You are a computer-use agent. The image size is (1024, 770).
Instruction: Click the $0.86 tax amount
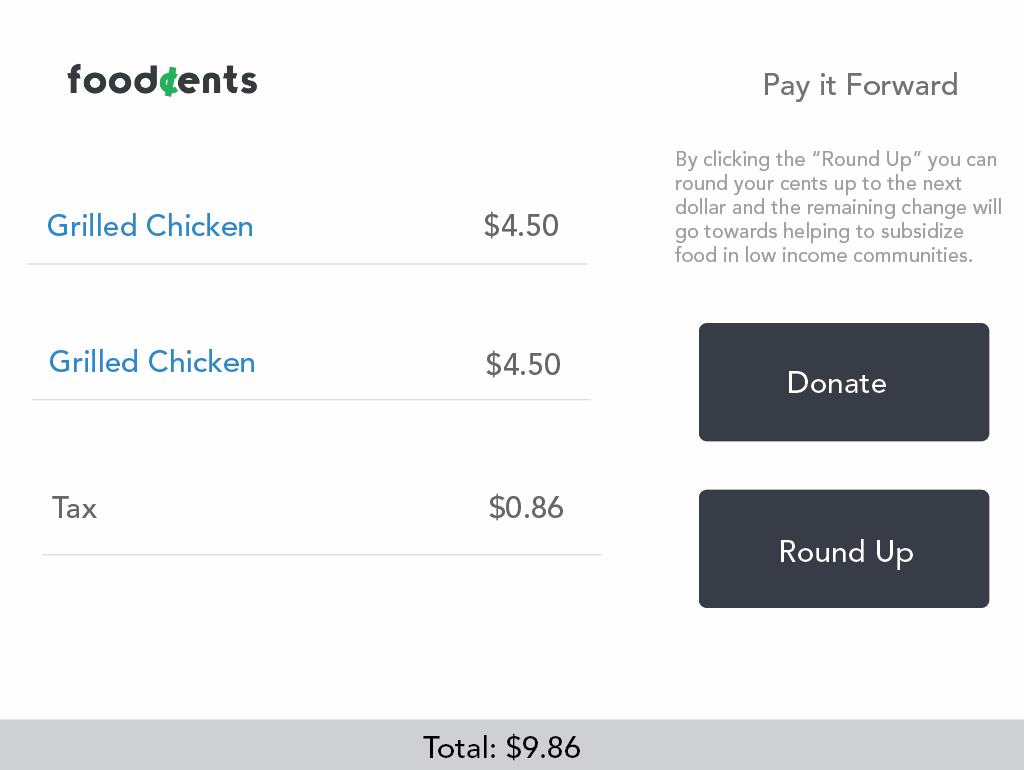coord(526,507)
